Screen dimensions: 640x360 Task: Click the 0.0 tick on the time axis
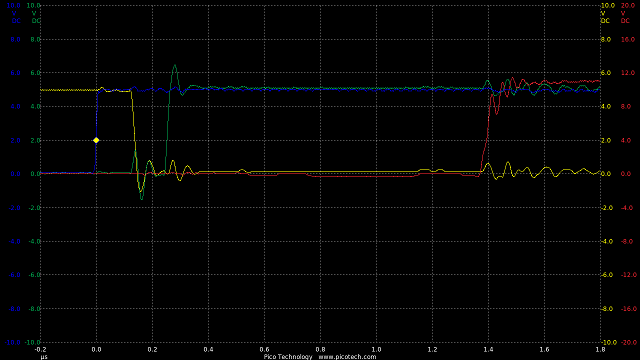click(x=96, y=349)
